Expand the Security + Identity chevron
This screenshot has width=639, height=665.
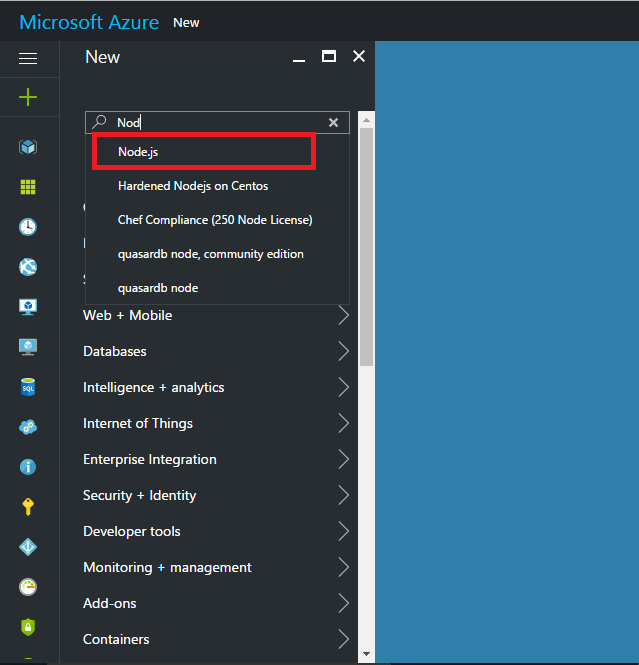click(x=344, y=495)
